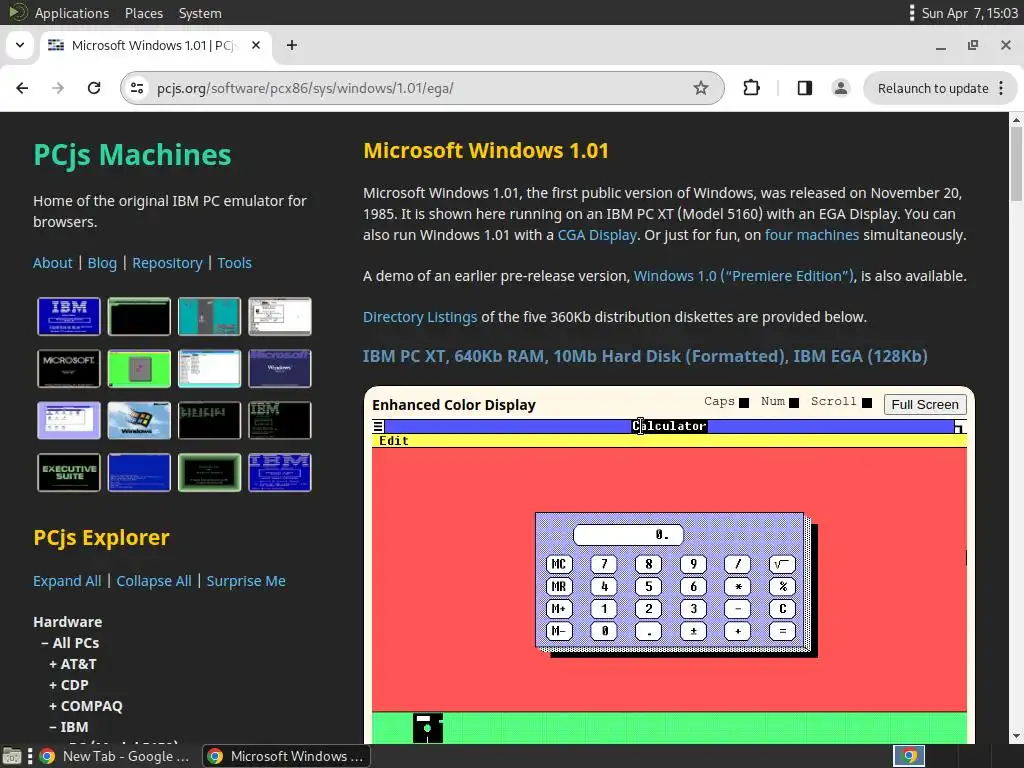
Task: Toggle the browser side panel icon
Action: 805,88
